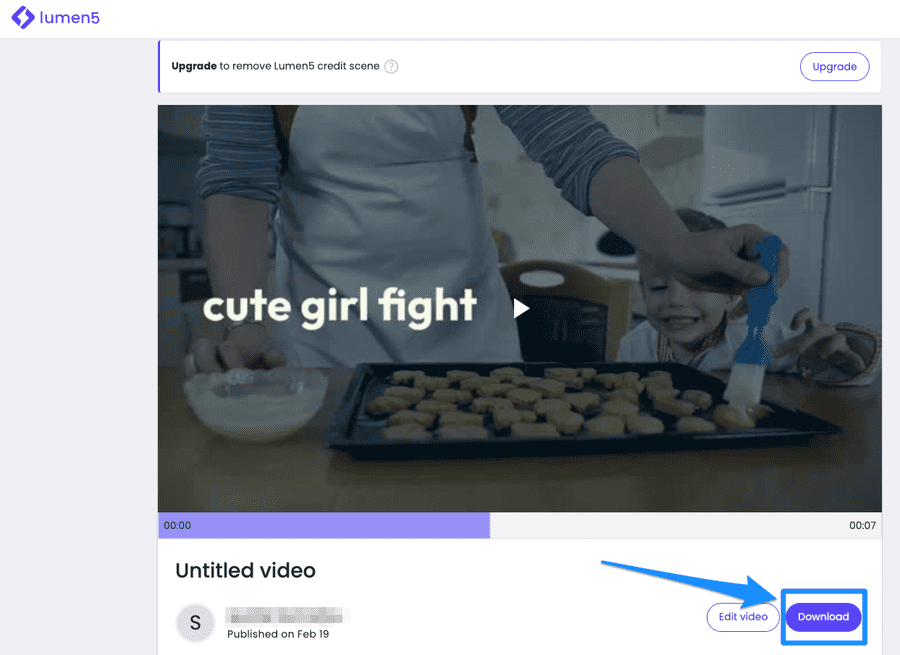The width and height of the screenshot is (900, 655).
Task: Click the bold Upgrade word in the banner
Action: 194,66
